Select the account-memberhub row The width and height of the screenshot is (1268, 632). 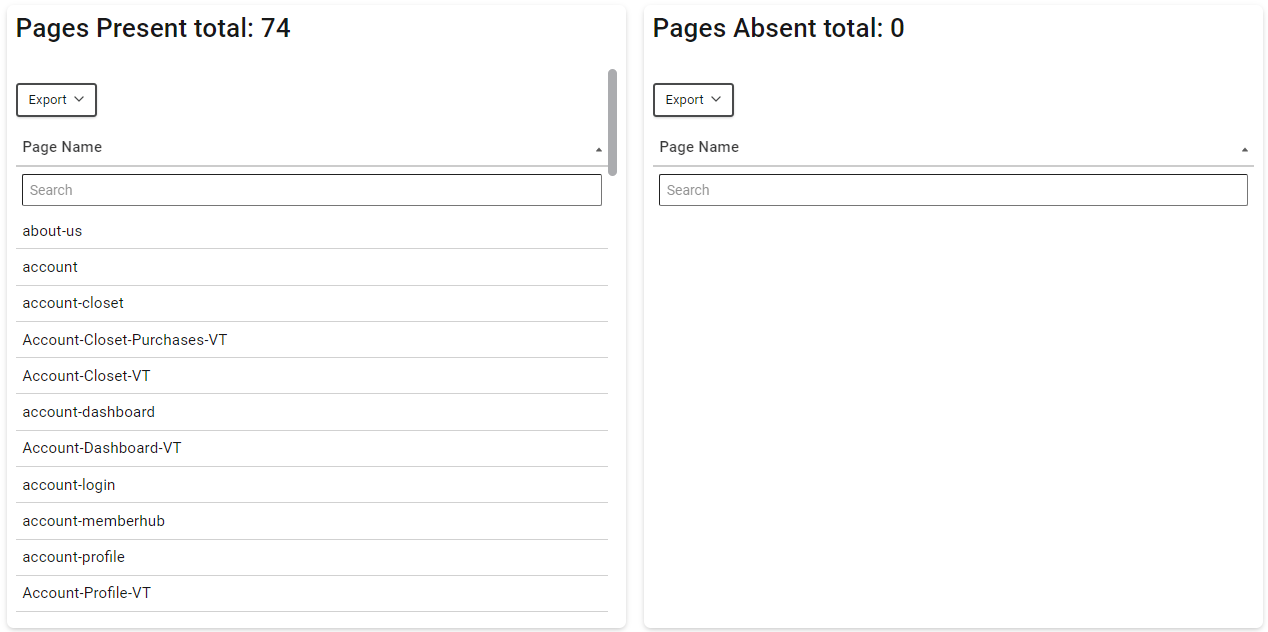pyautogui.click(x=312, y=521)
